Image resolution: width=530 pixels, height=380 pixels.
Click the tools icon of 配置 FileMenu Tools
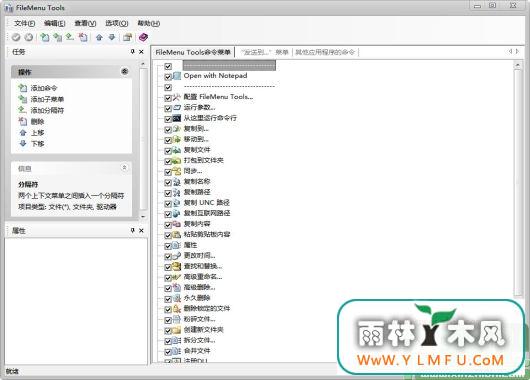point(177,97)
